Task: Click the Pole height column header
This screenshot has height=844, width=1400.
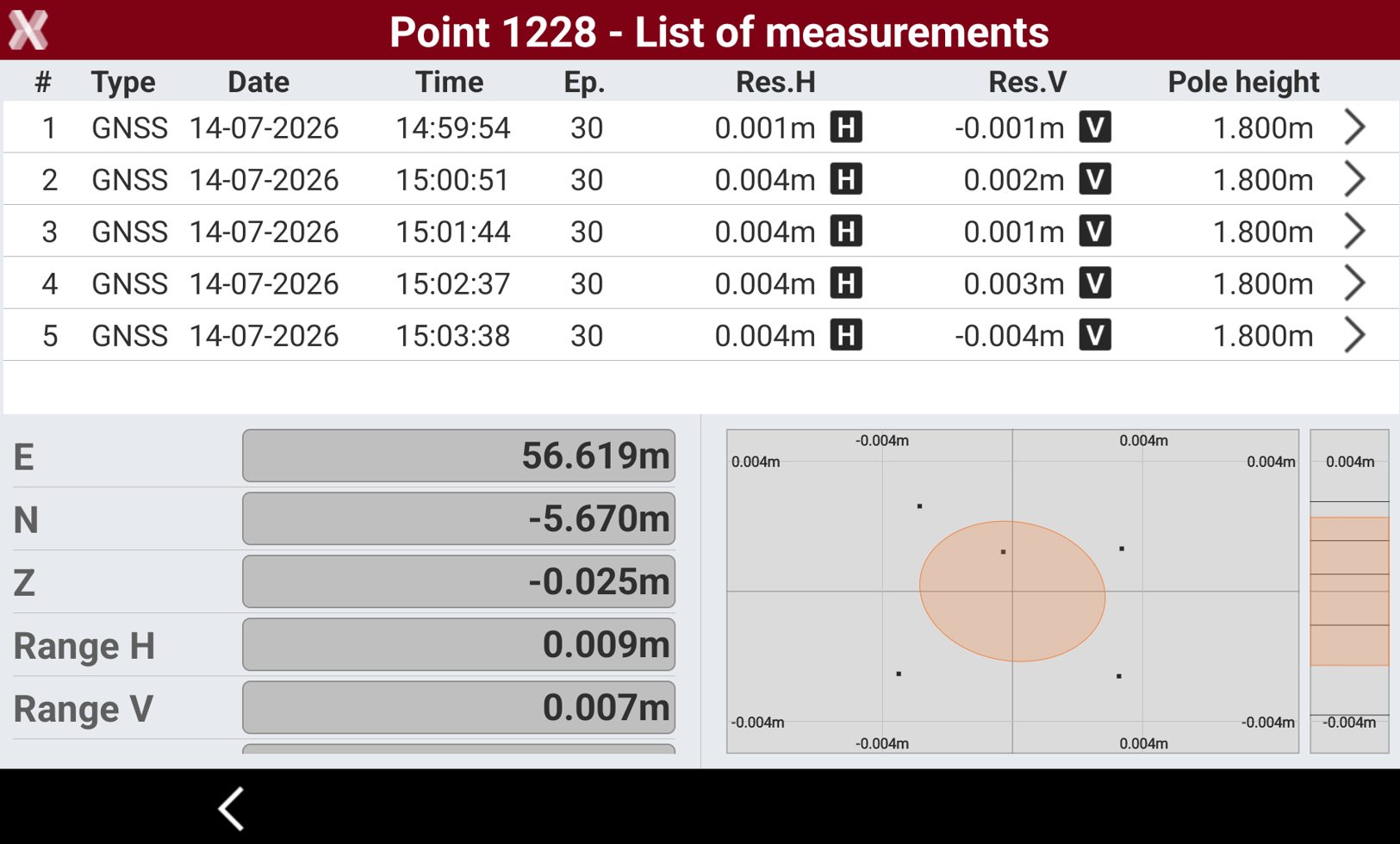Action: 1243,82
